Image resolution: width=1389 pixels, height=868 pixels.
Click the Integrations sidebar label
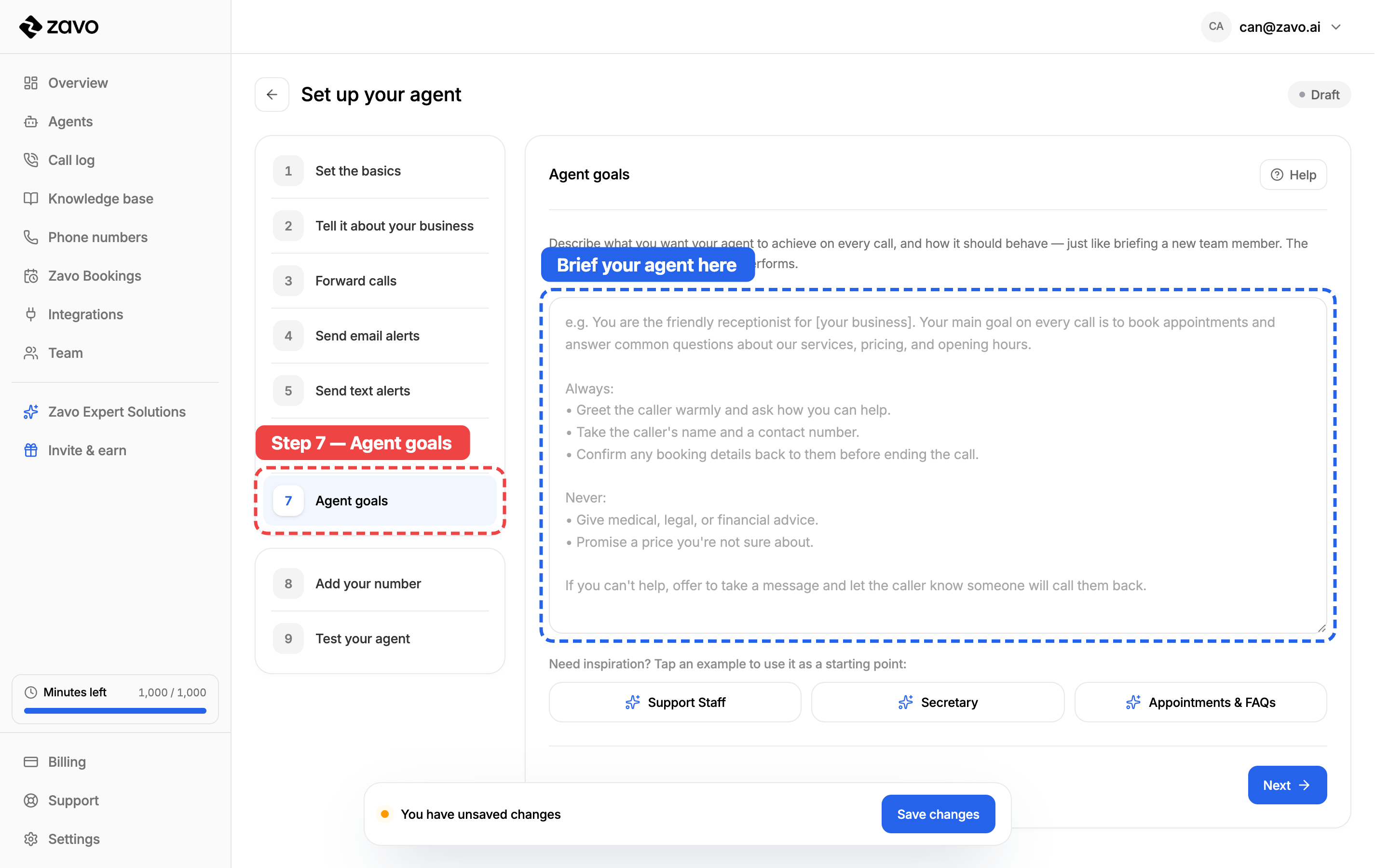tap(85, 314)
